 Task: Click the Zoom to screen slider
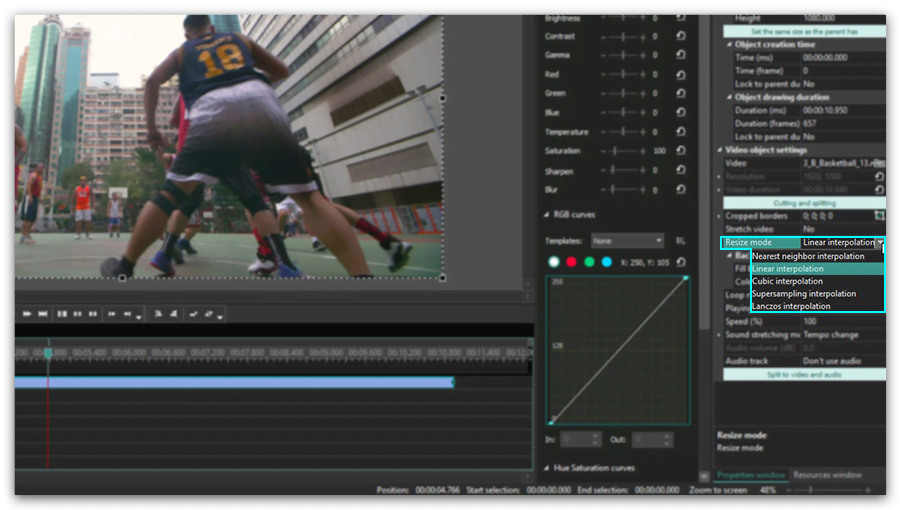830,490
